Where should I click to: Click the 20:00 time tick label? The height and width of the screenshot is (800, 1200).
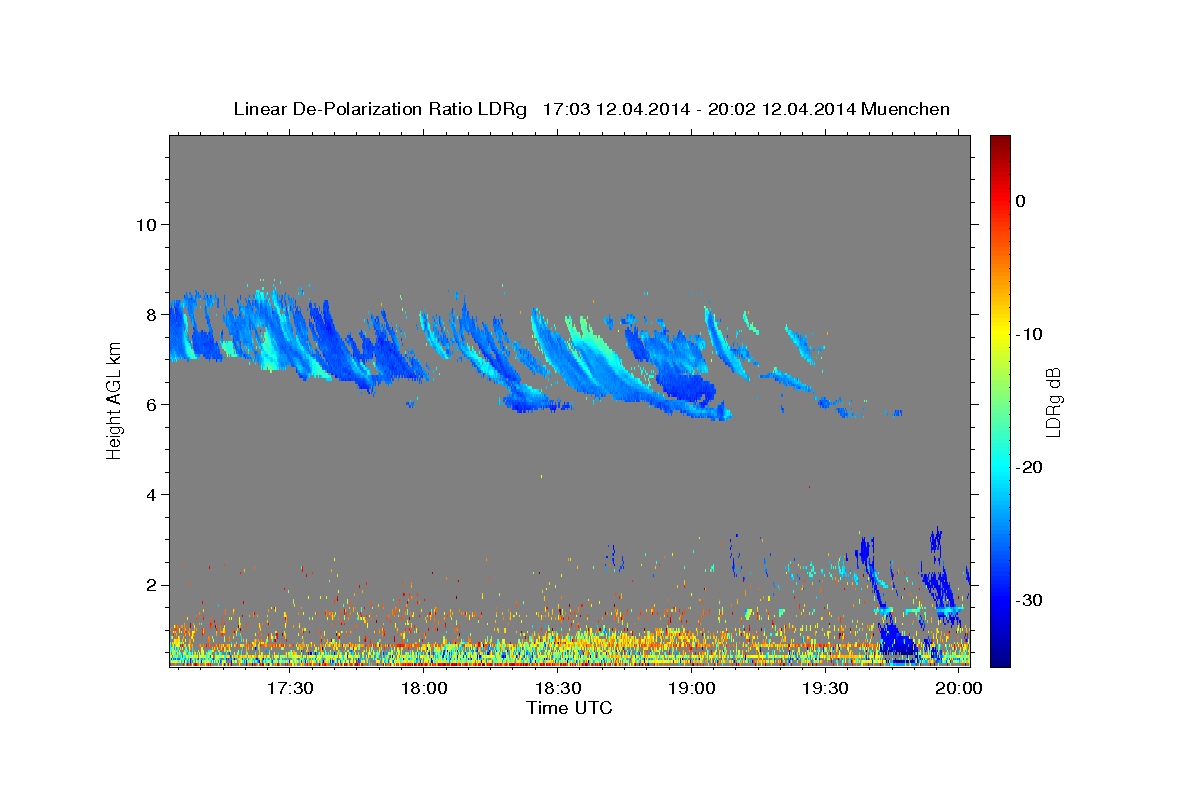tap(960, 689)
